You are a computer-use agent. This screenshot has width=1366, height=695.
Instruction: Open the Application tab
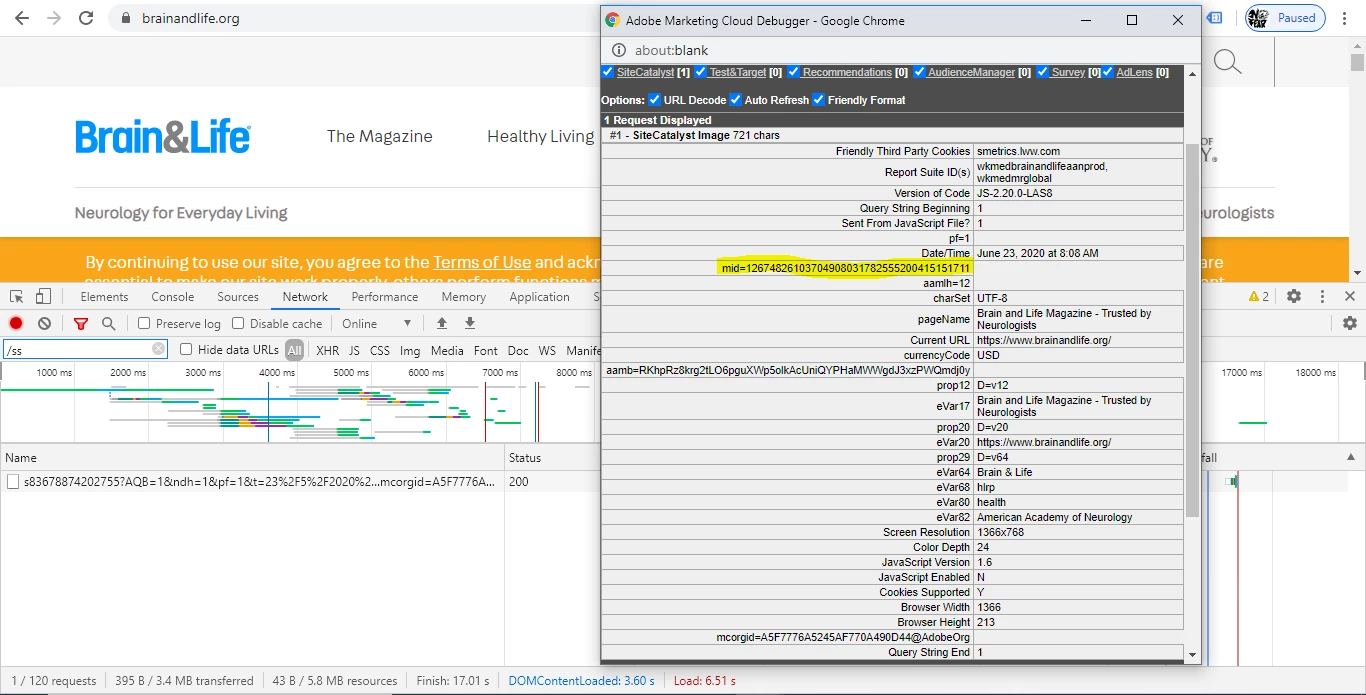tap(539, 296)
